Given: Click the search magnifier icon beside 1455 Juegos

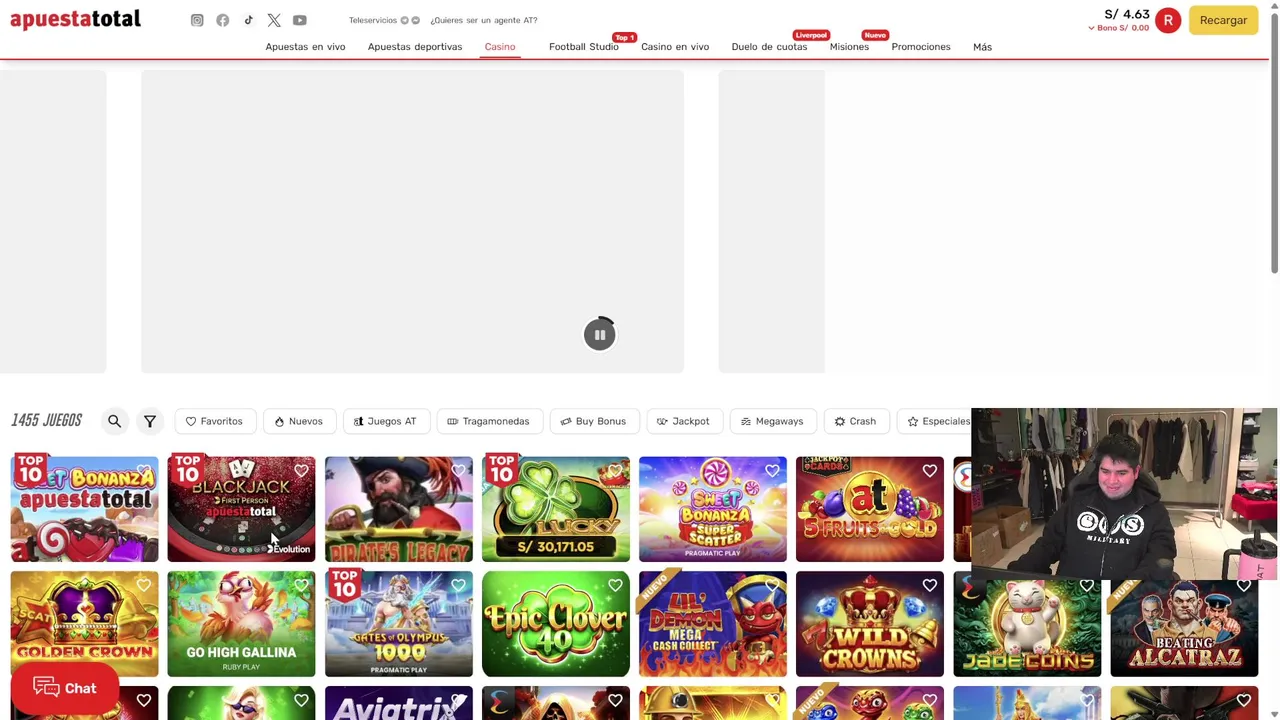Looking at the screenshot, I should coord(114,421).
